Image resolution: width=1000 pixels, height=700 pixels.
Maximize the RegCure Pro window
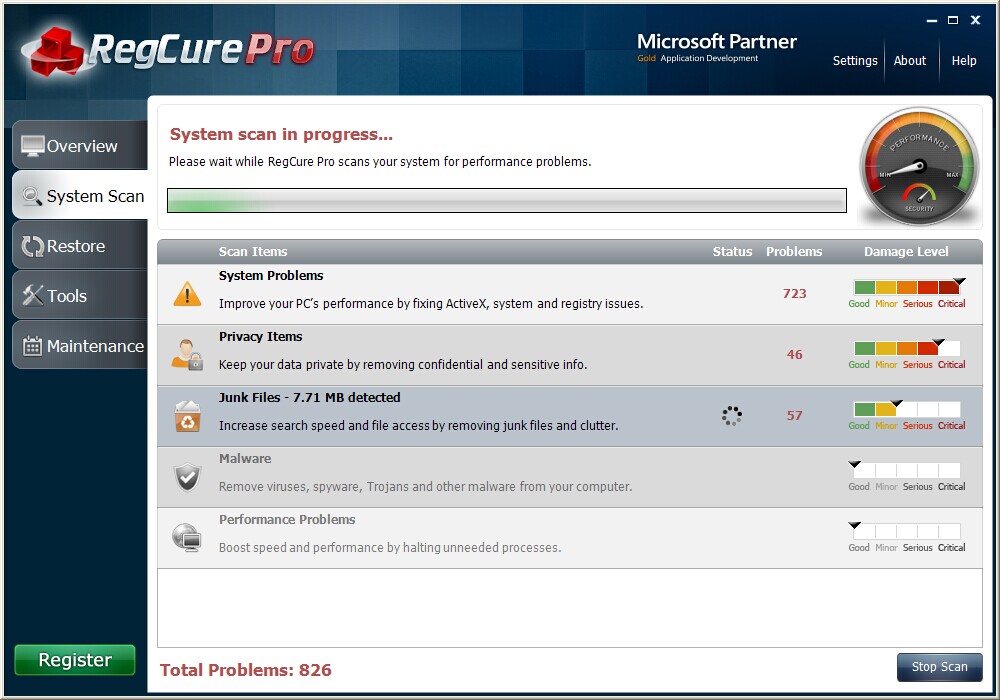pyautogui.click(x=953, y=20)
